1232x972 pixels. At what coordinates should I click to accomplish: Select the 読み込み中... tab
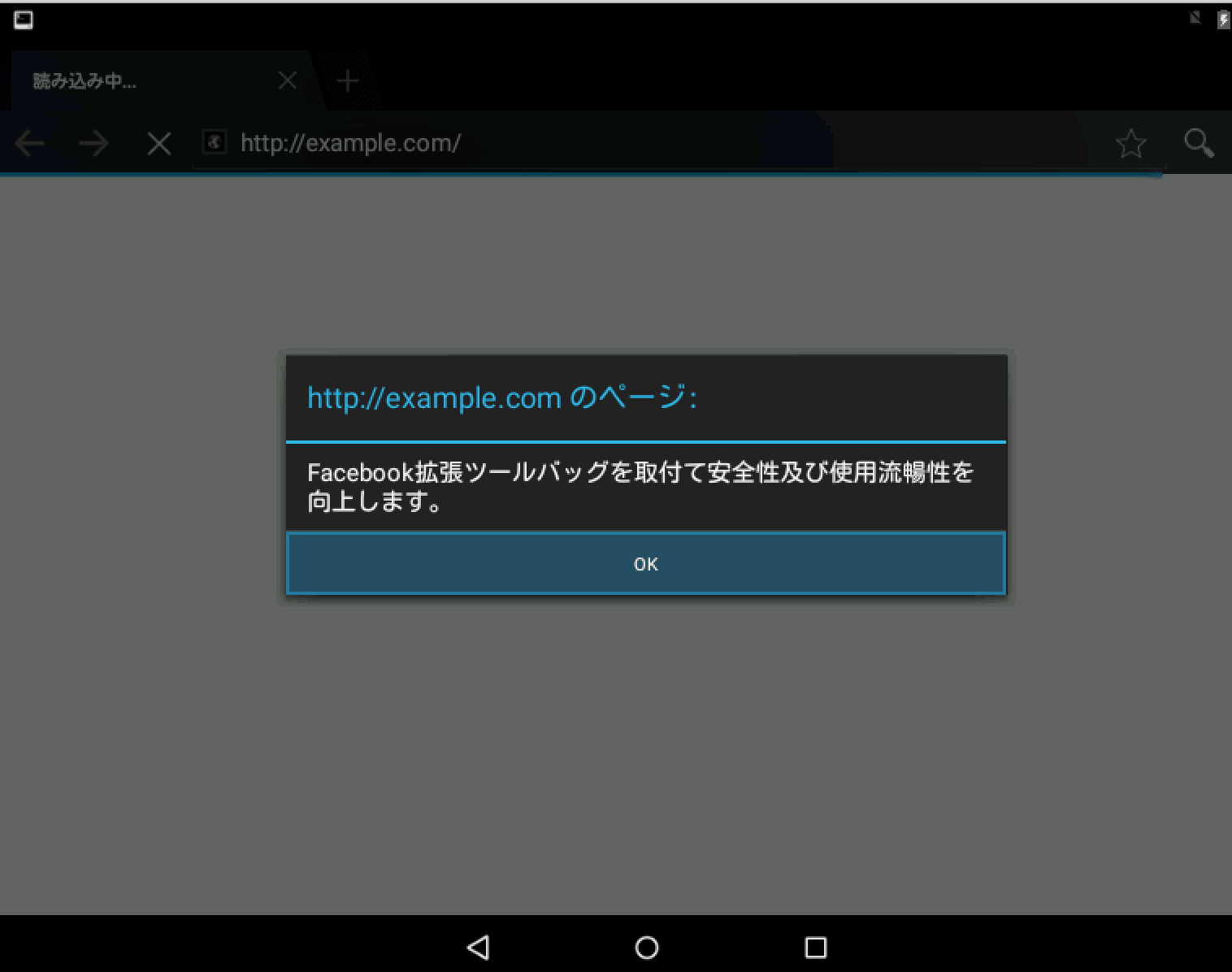(x=122, y=80)
